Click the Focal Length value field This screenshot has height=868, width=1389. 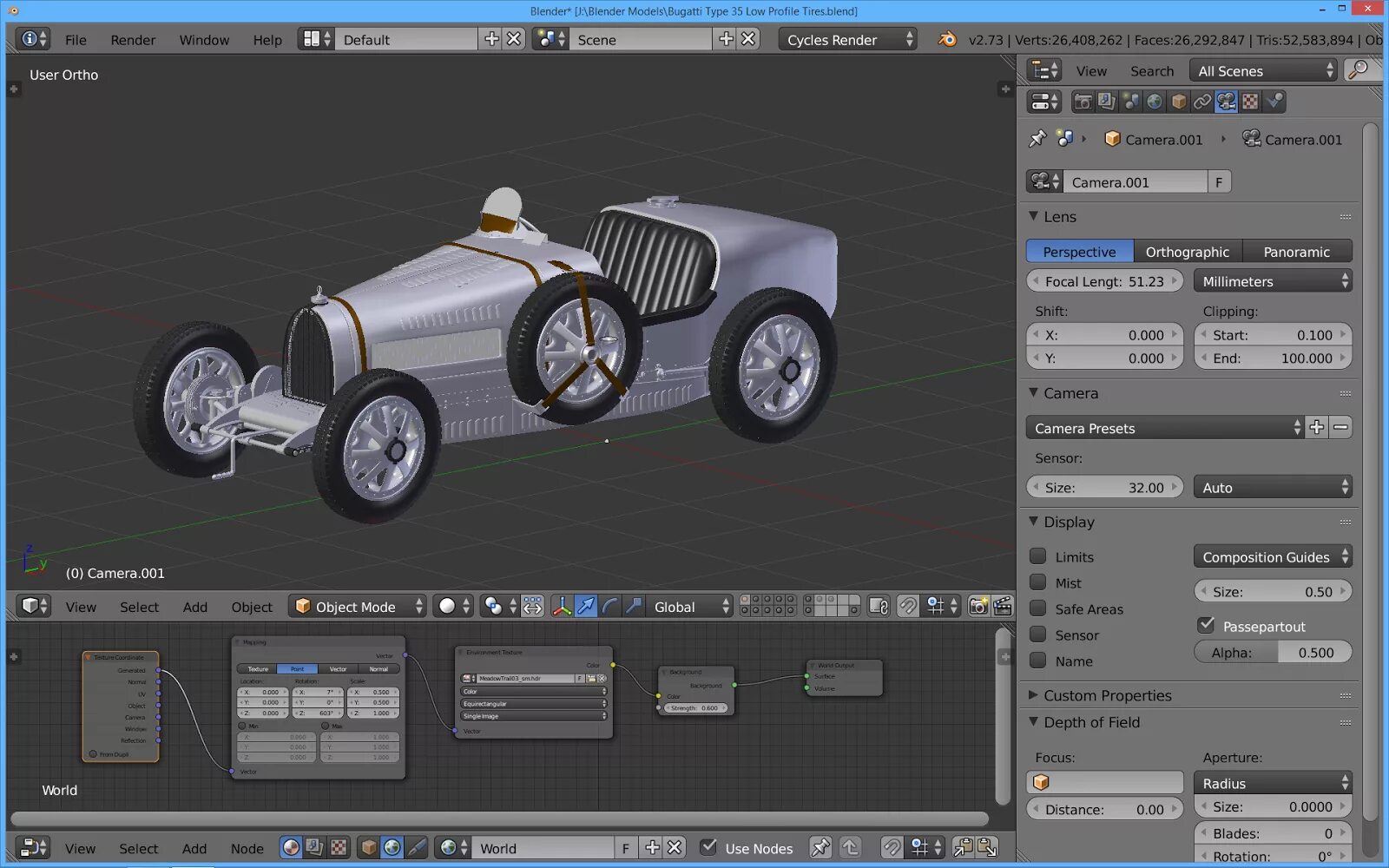1104,281
